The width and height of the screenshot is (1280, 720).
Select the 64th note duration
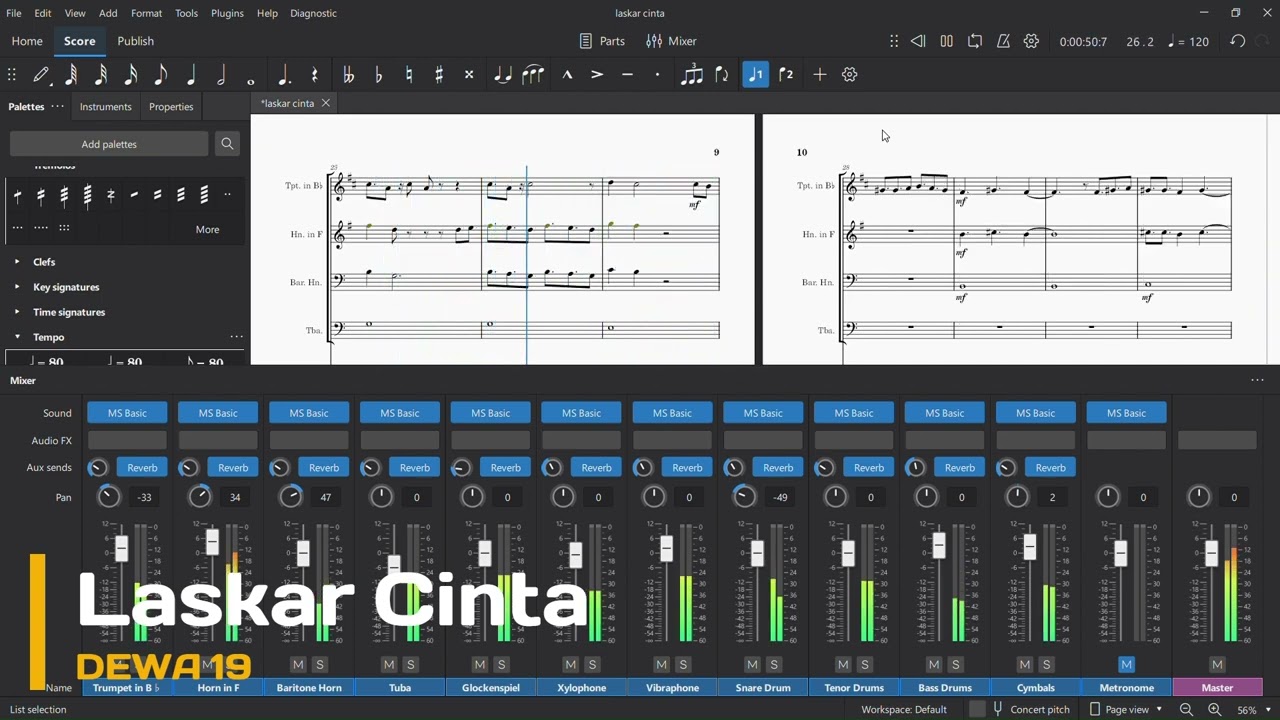[71, 75]
